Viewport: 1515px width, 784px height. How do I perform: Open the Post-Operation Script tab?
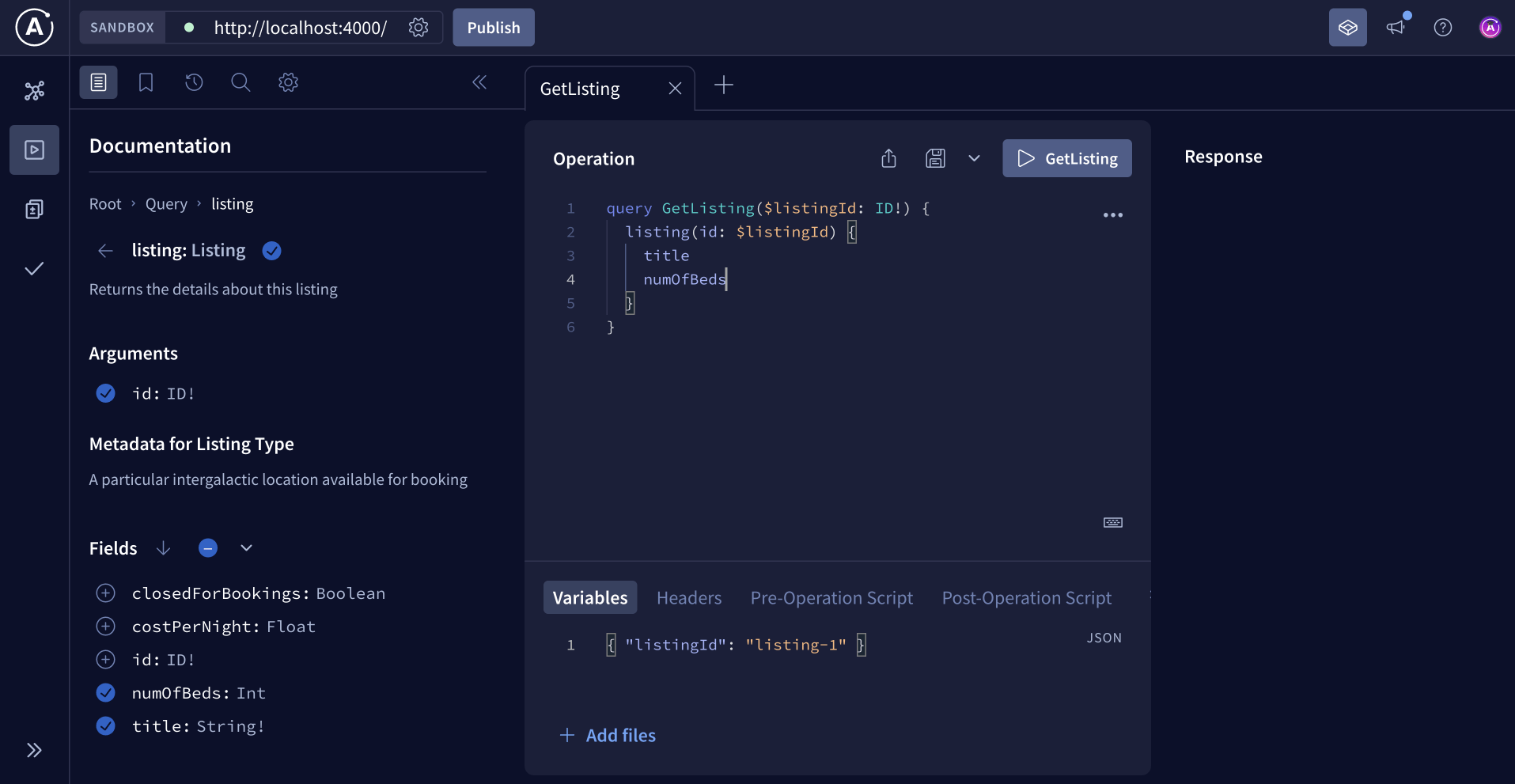click(x=1026, y=597)
